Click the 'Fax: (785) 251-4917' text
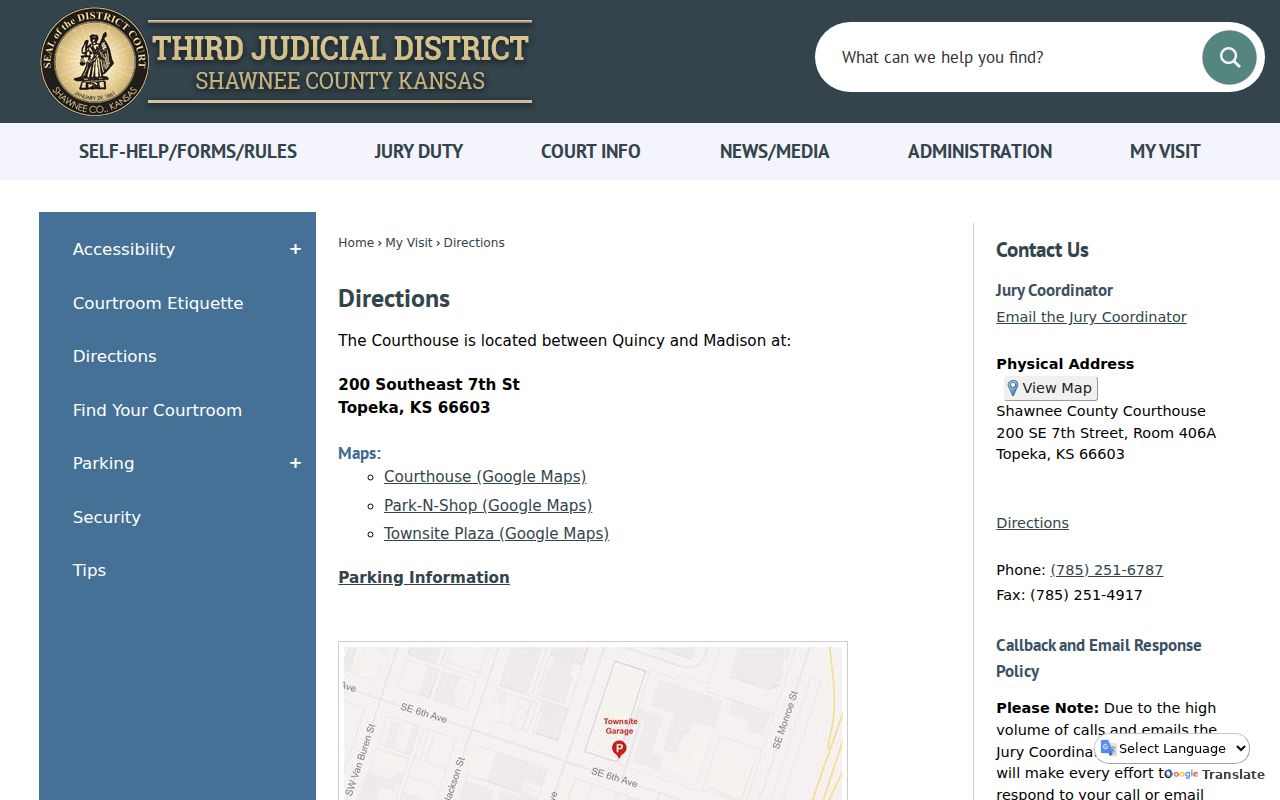Viewport: 1280px width, 800px height. [1069, 595]
